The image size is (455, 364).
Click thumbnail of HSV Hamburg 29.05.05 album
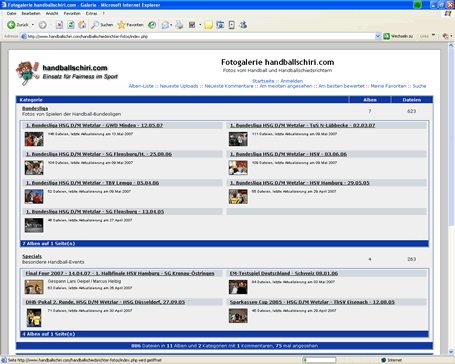(238, 196)
